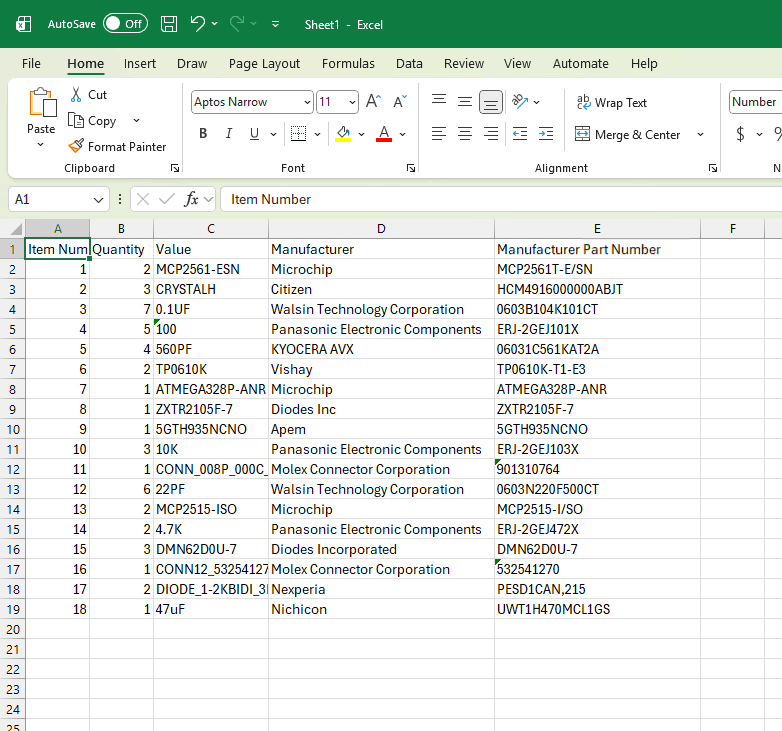Viewport: 782px width, 731px height.
Task: Increase font size with larger A icon
Action: click(x=373, y=102)
